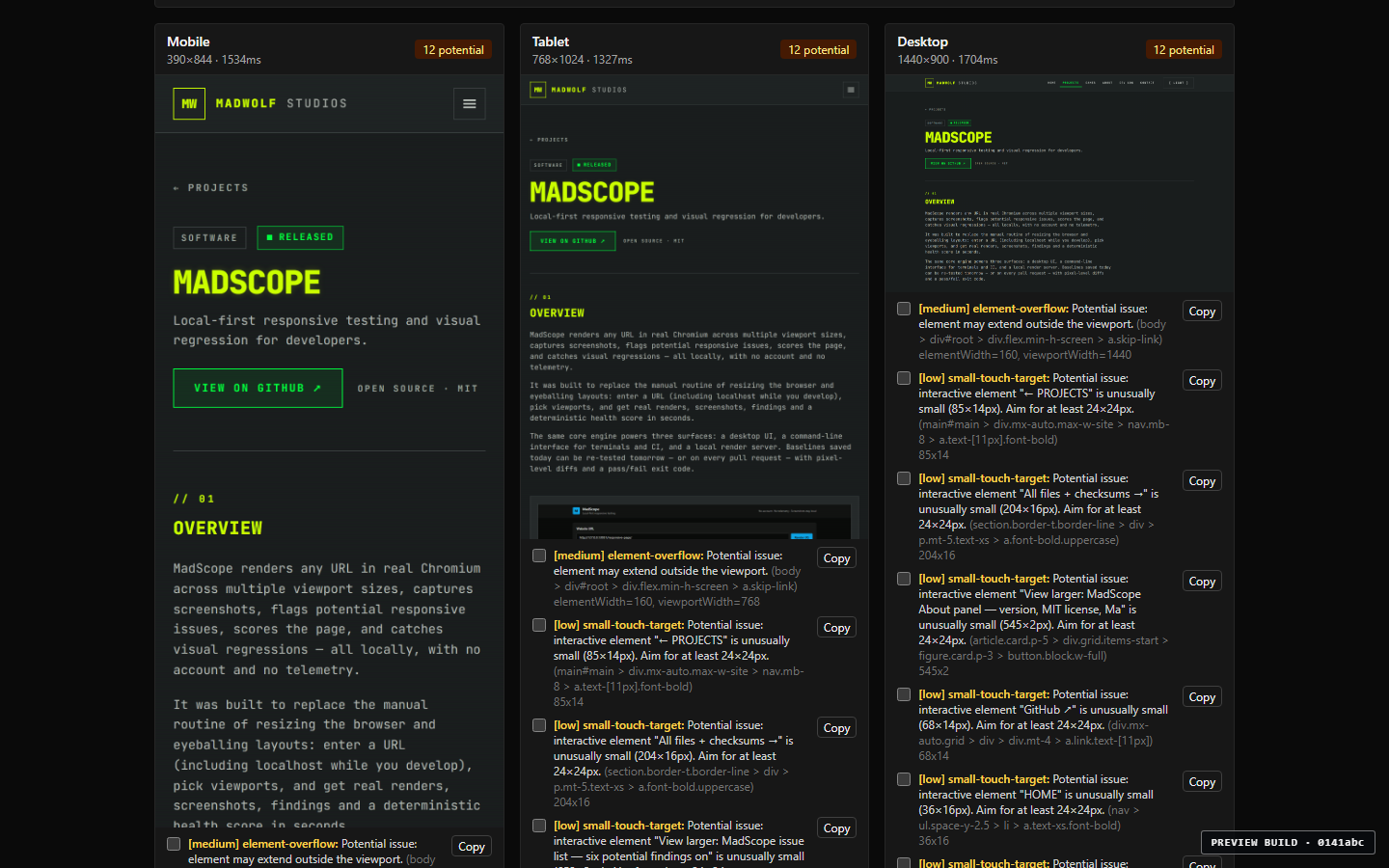This screenshot has height=868, width=1389.
Task: Copy Desktop "All files + checksums" issue
Action: (1202, 481)
